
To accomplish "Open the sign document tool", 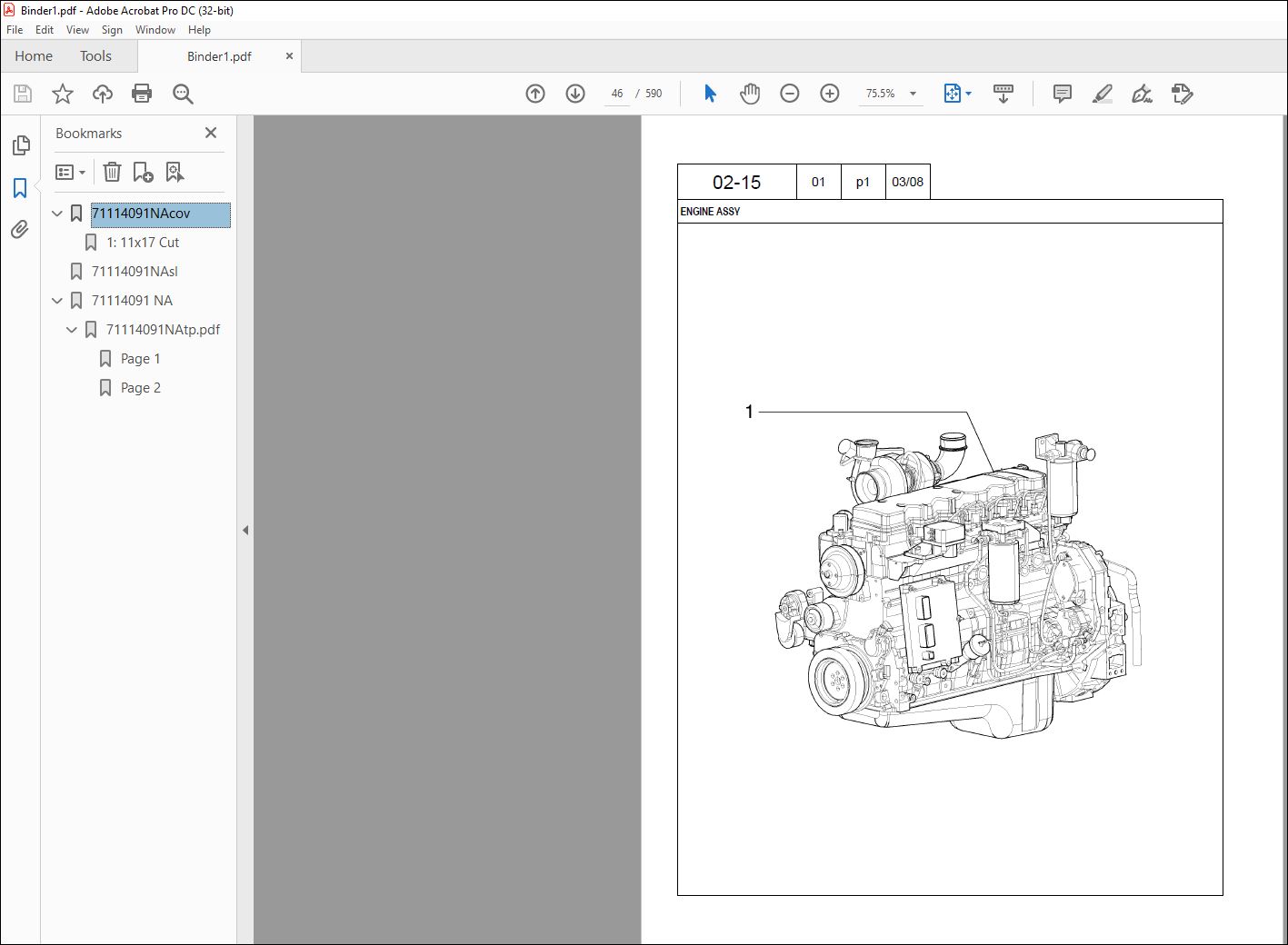I will 1143,94.
